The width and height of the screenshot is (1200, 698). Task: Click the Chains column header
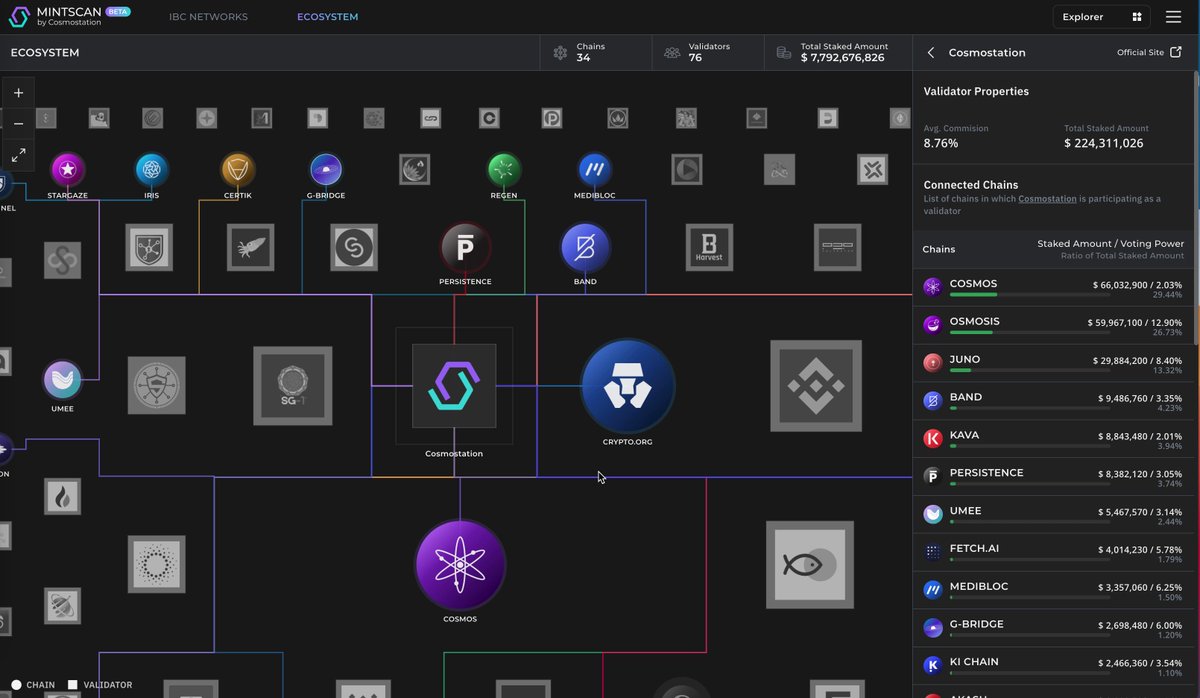pyautogui.click(x=939, y=249)
